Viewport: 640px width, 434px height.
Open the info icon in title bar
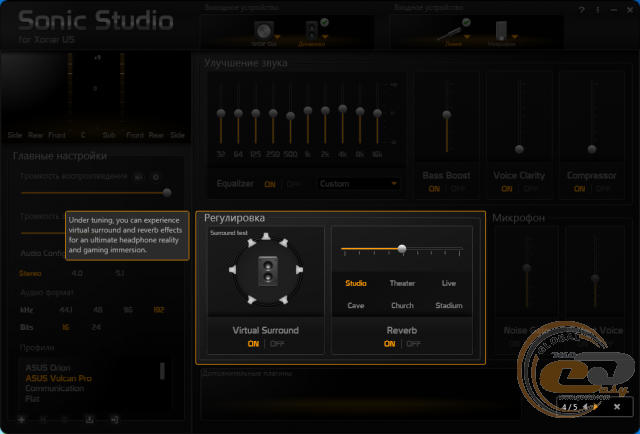pyautogui.click(x=598, y=10)
